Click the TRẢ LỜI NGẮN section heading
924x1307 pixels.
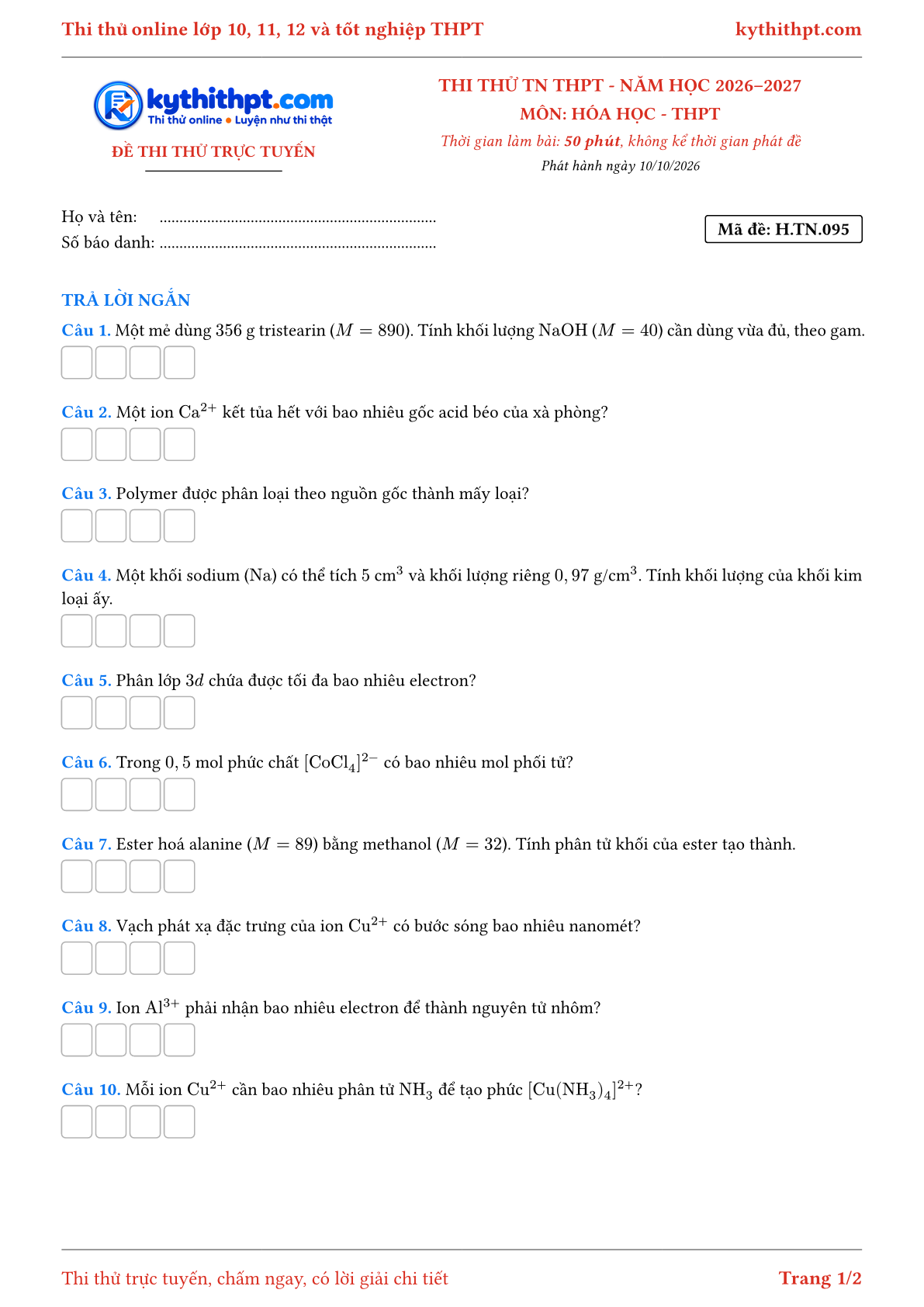point(126,300)
